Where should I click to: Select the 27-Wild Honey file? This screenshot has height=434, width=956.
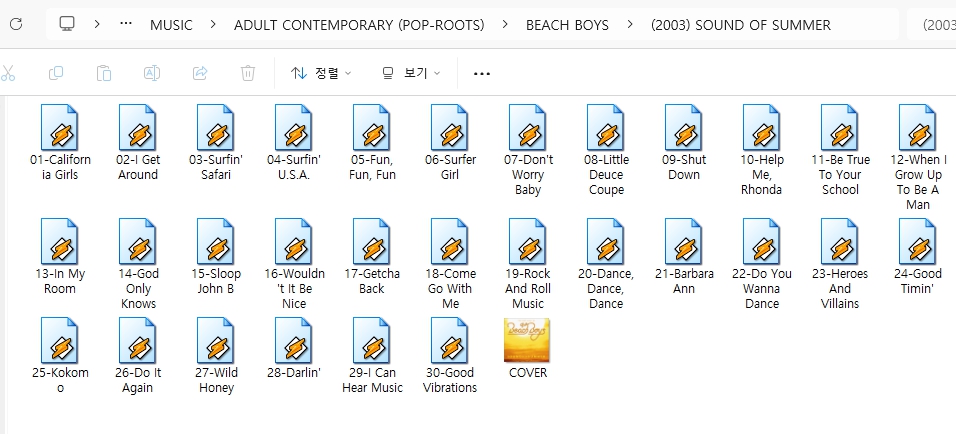point(216,355)
